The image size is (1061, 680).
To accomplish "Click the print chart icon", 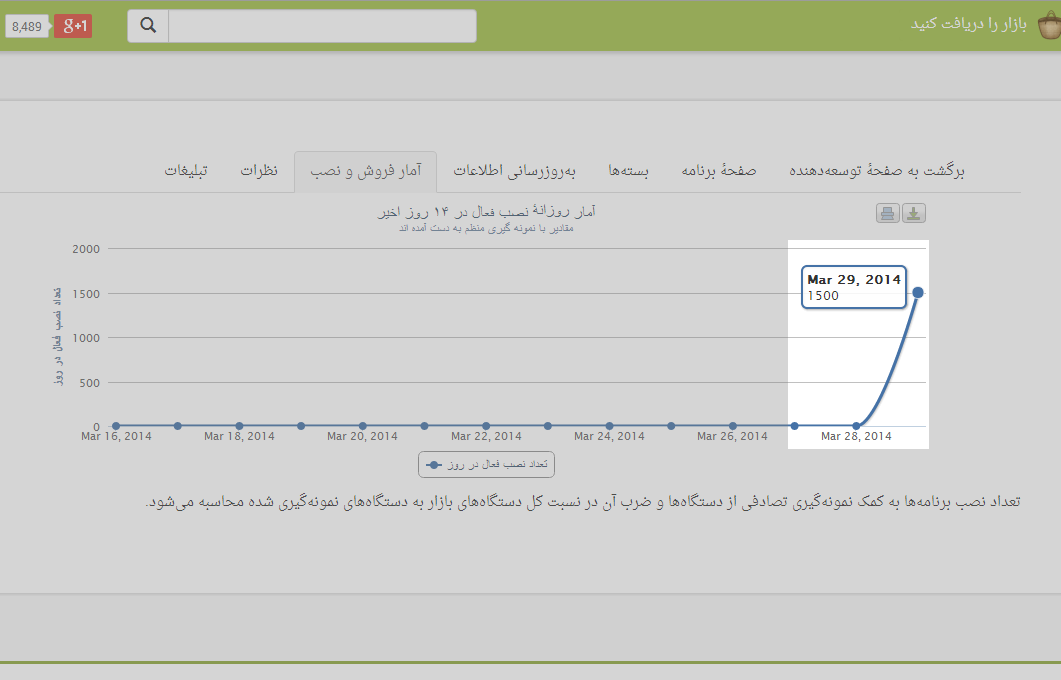I will [x=887, y=213].
